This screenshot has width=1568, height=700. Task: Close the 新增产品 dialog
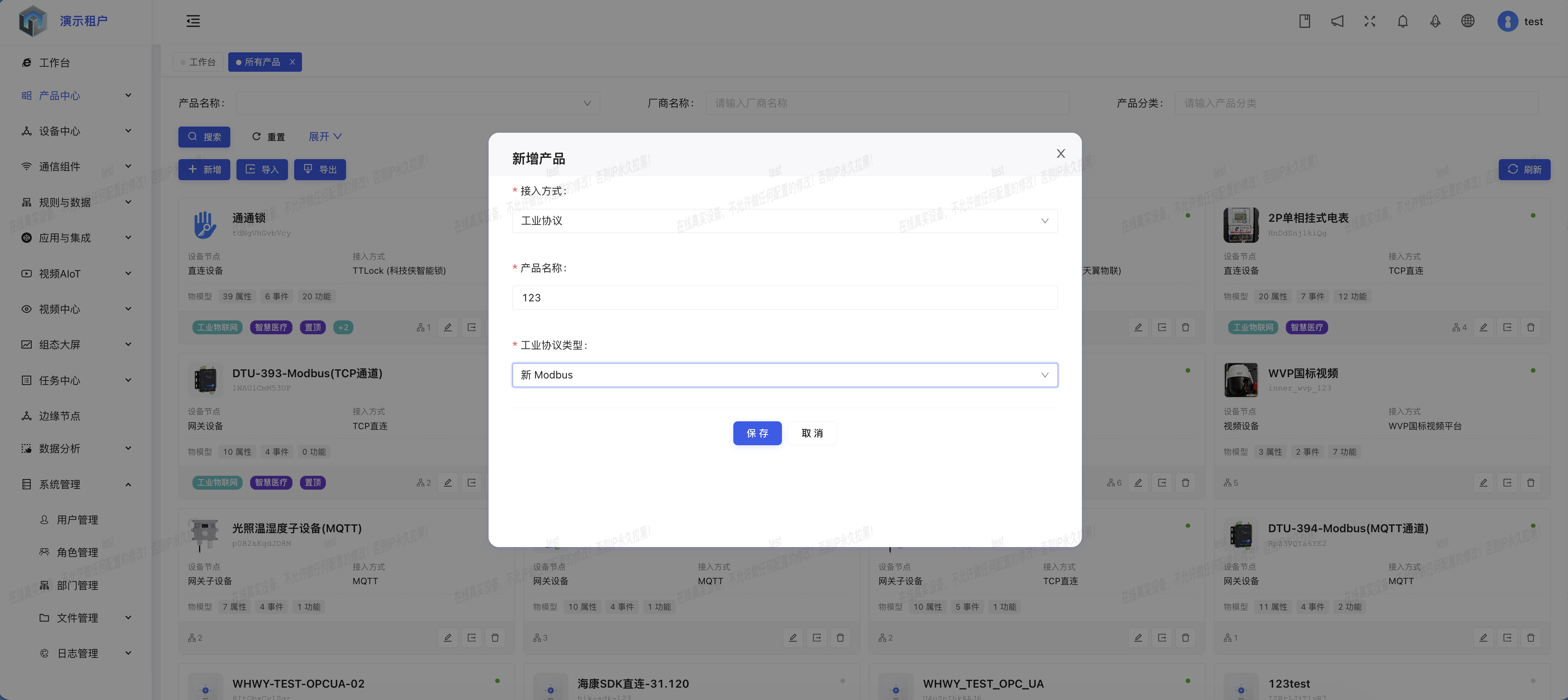pos(1060,153)
